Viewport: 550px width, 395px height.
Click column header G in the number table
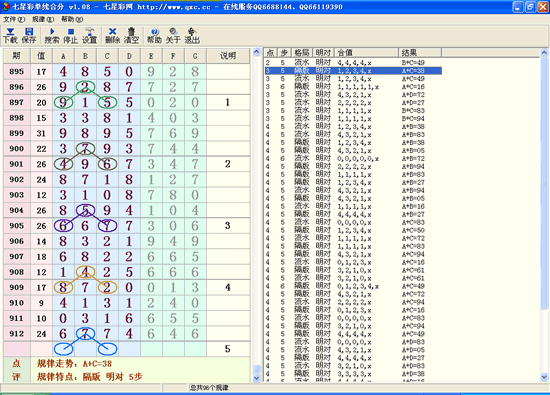[x=195, y=56]
